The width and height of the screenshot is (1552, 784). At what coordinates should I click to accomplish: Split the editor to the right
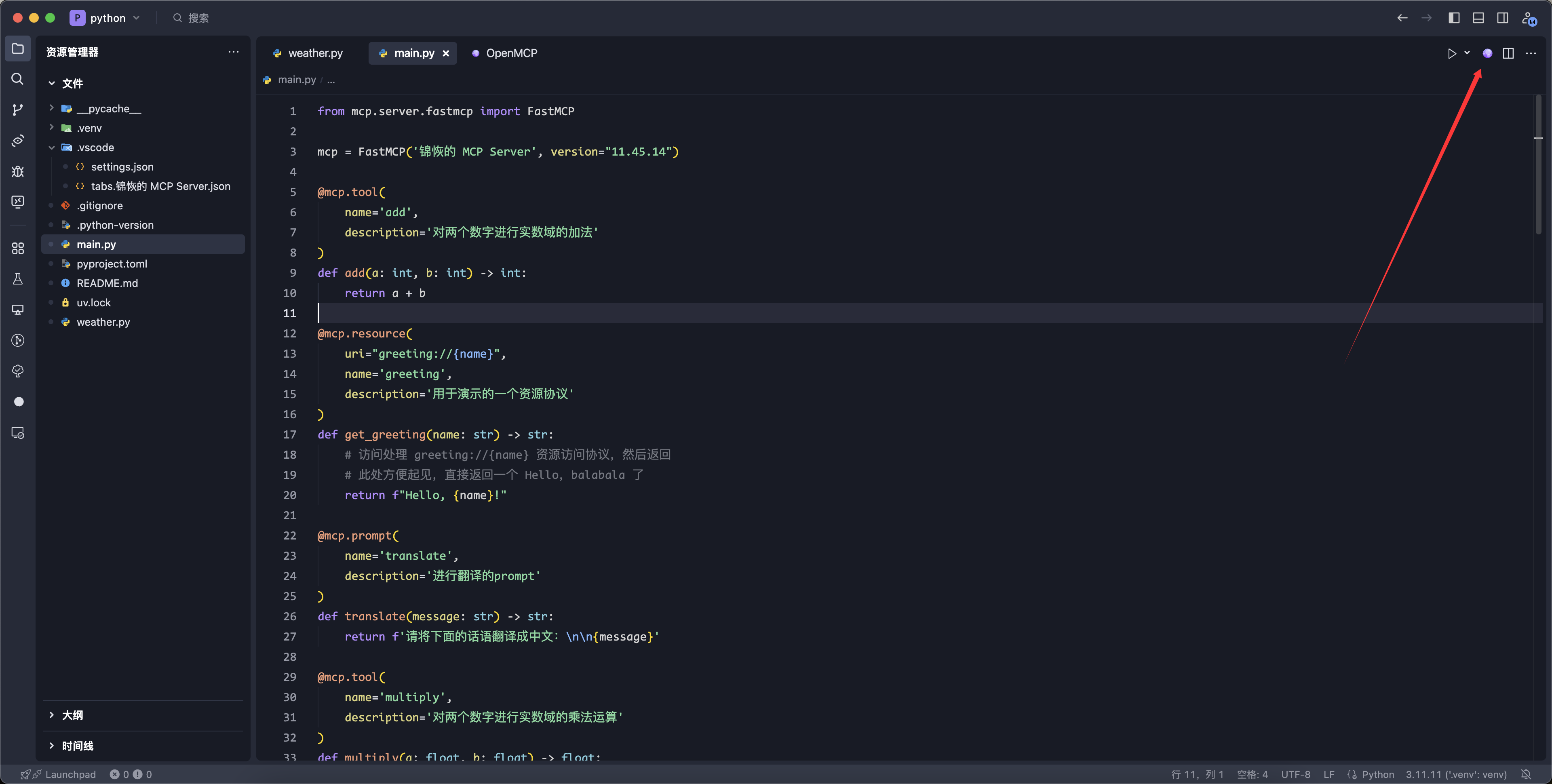pyautogui.click(x=1508, y=53)
